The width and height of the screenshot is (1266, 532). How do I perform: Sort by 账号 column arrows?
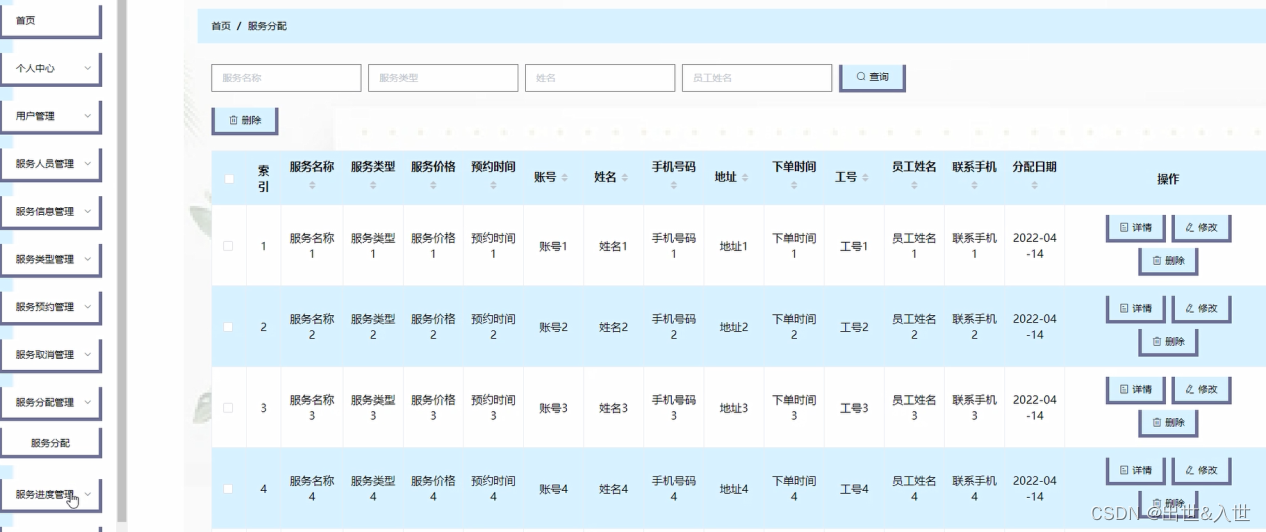tap(565, 178)
